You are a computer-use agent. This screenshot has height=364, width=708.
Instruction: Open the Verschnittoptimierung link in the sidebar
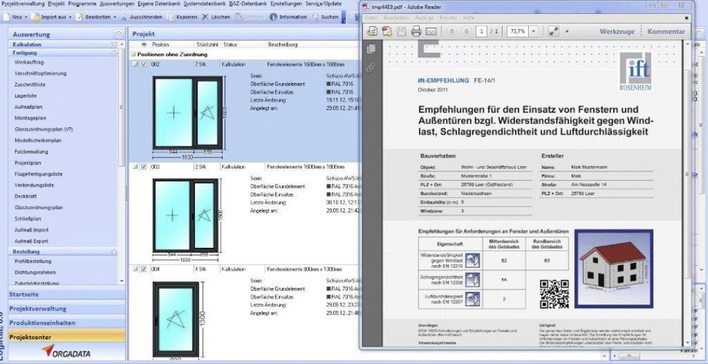click(x=40, y=73)
